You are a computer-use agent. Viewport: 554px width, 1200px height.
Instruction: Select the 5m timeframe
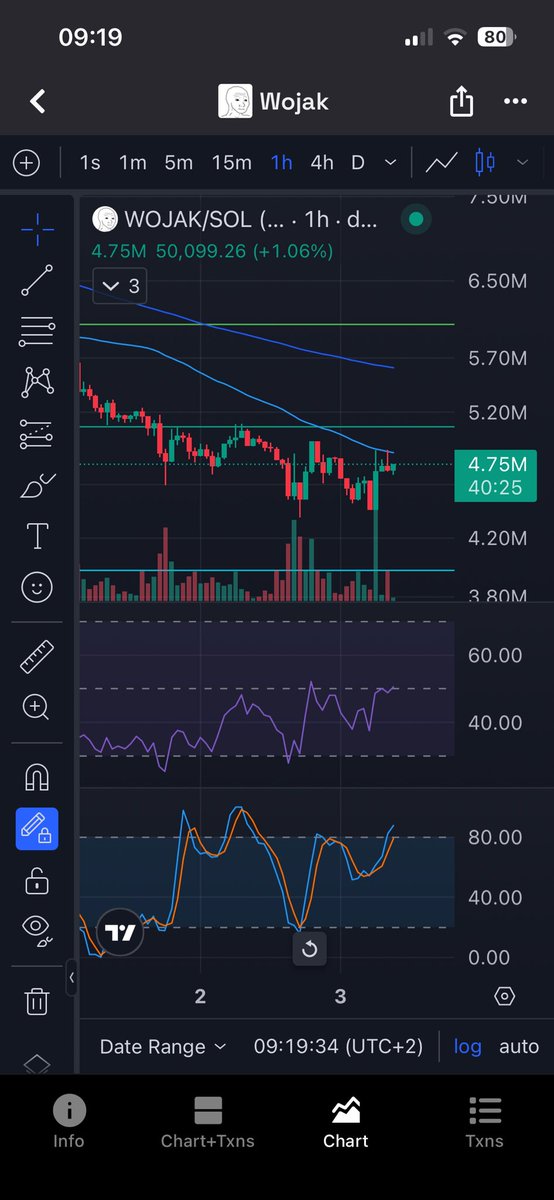178,162
